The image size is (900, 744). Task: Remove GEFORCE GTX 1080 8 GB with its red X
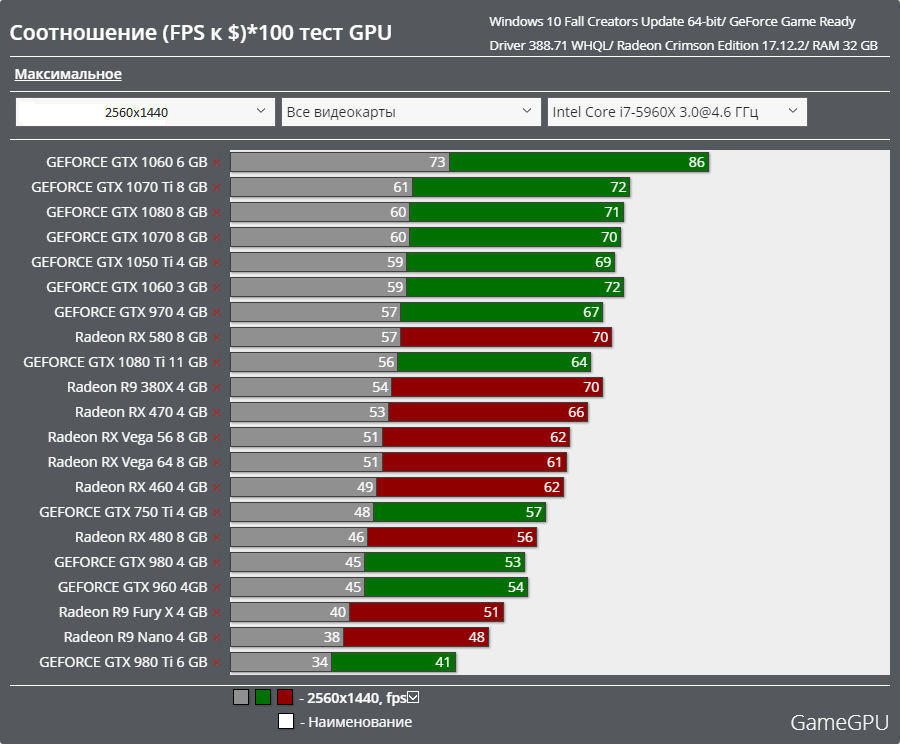(216, 213)
